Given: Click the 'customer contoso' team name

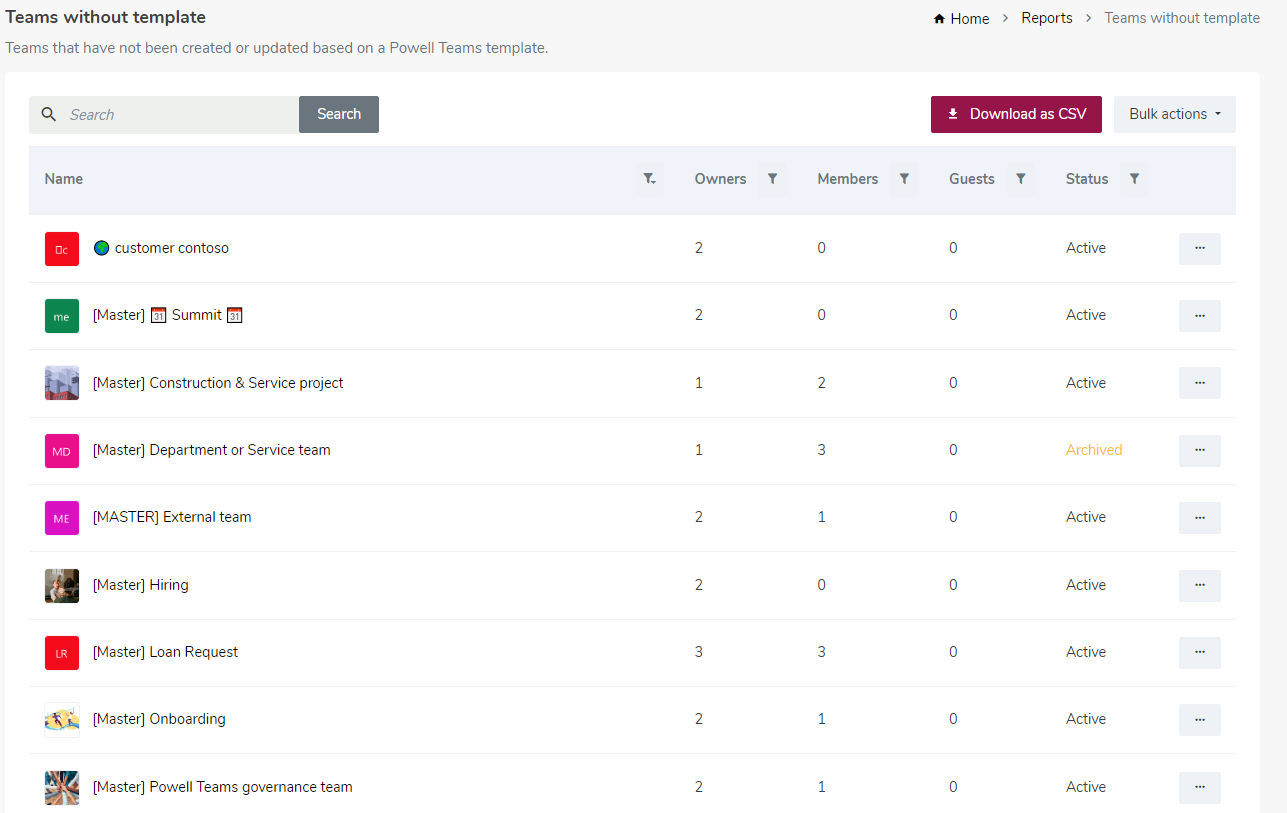Looking at the screenshot, I should pyautogui.click(x=172, y=248).
